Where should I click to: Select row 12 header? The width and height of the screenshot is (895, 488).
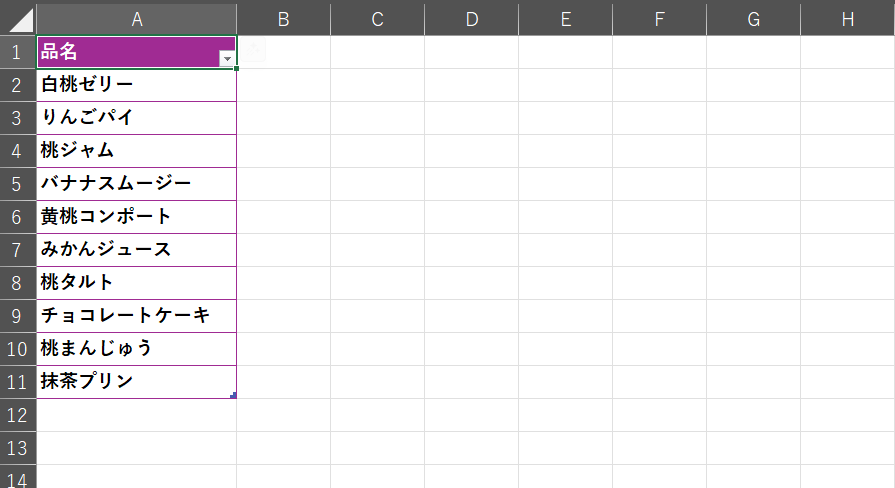(18, 415)
